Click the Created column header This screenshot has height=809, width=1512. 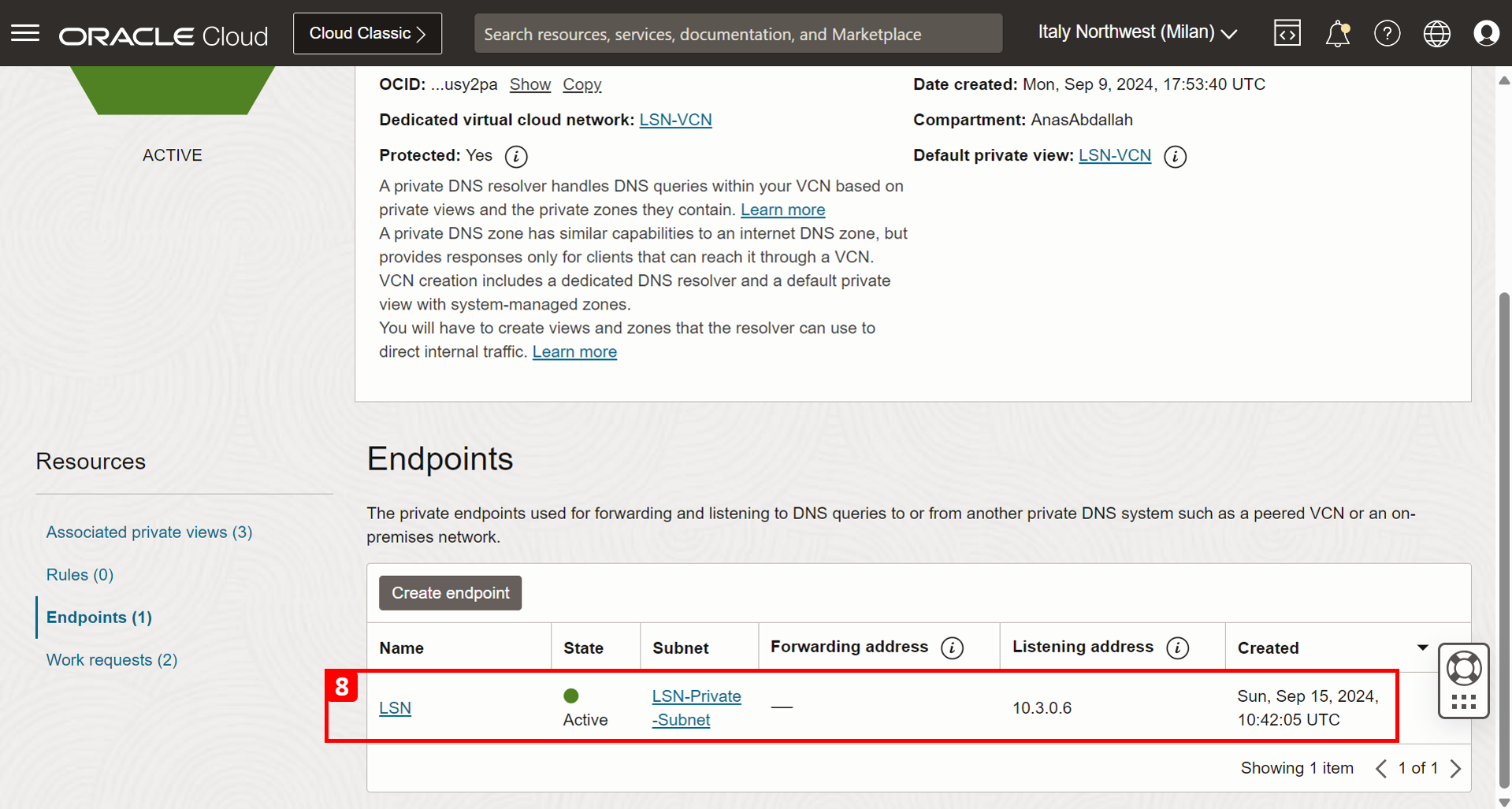[x=1268, y=648]
